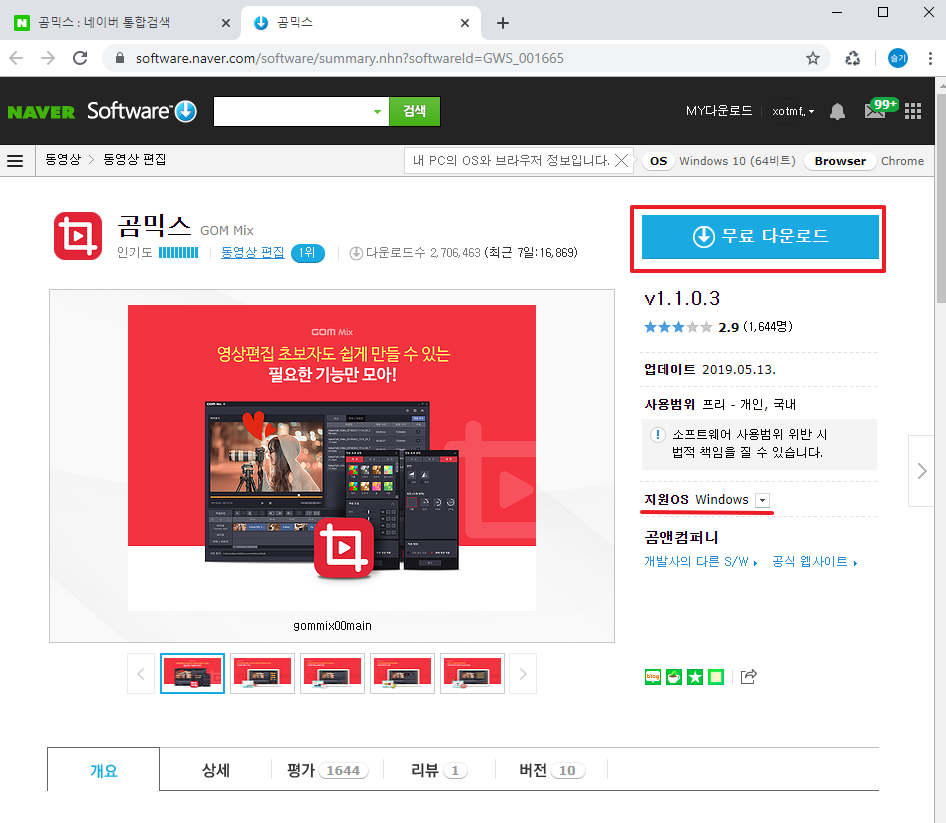Screen dimensions: 946x823
Task: Click the green square memo share icon
Action: 716,677
